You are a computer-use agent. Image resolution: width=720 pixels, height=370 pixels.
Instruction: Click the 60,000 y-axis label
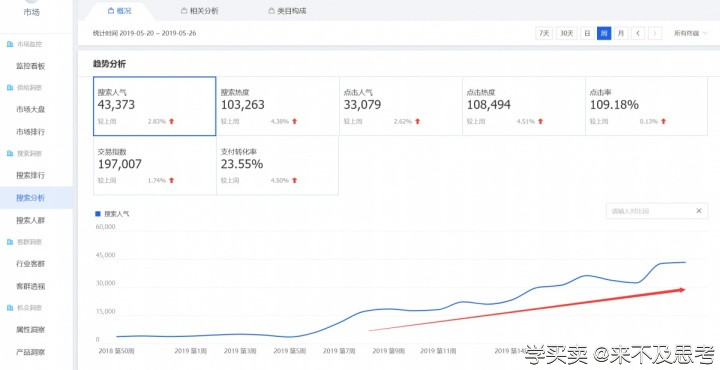[x=106, y=227]
